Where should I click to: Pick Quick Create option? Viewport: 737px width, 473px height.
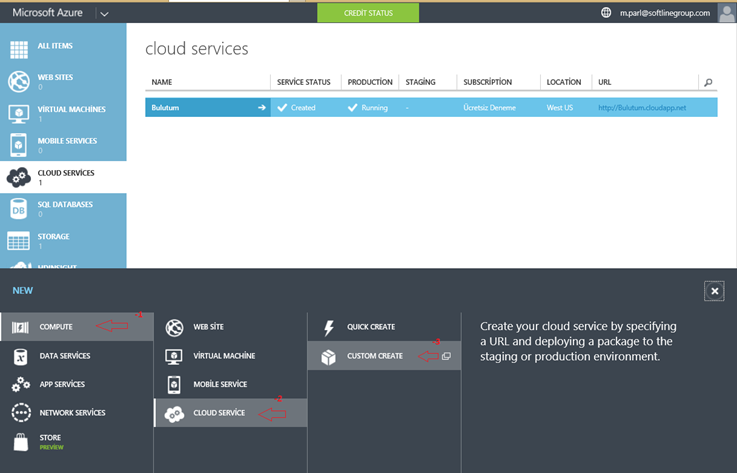pos(384,327)
